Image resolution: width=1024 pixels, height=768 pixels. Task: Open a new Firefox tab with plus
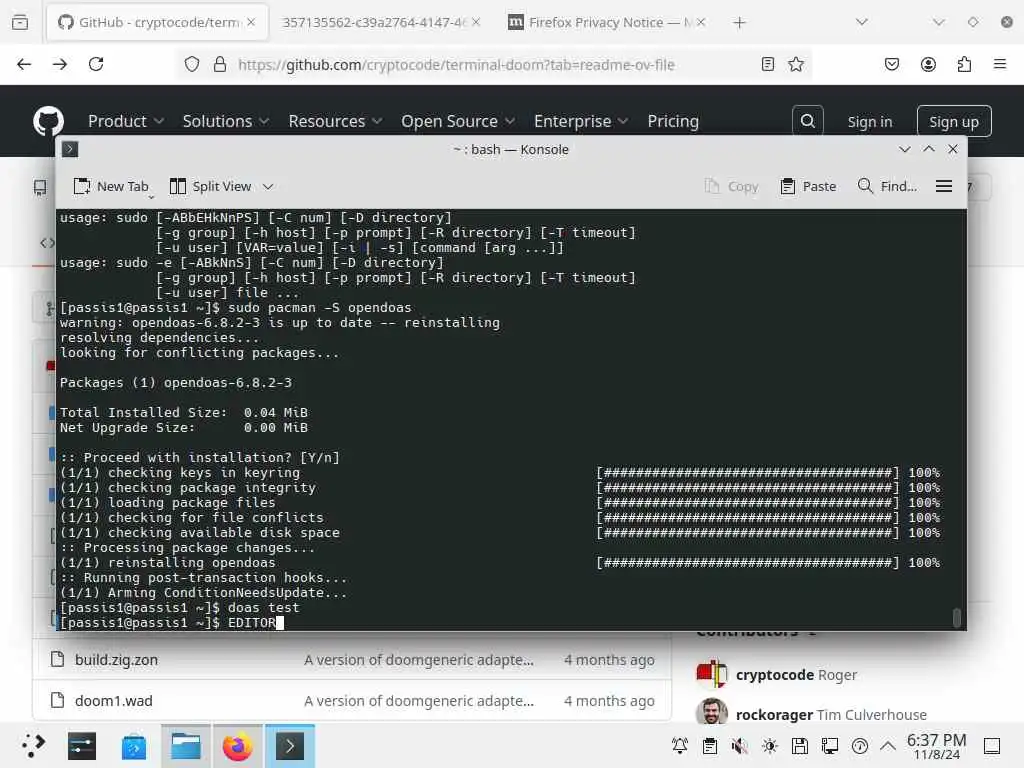pos(739,22)
